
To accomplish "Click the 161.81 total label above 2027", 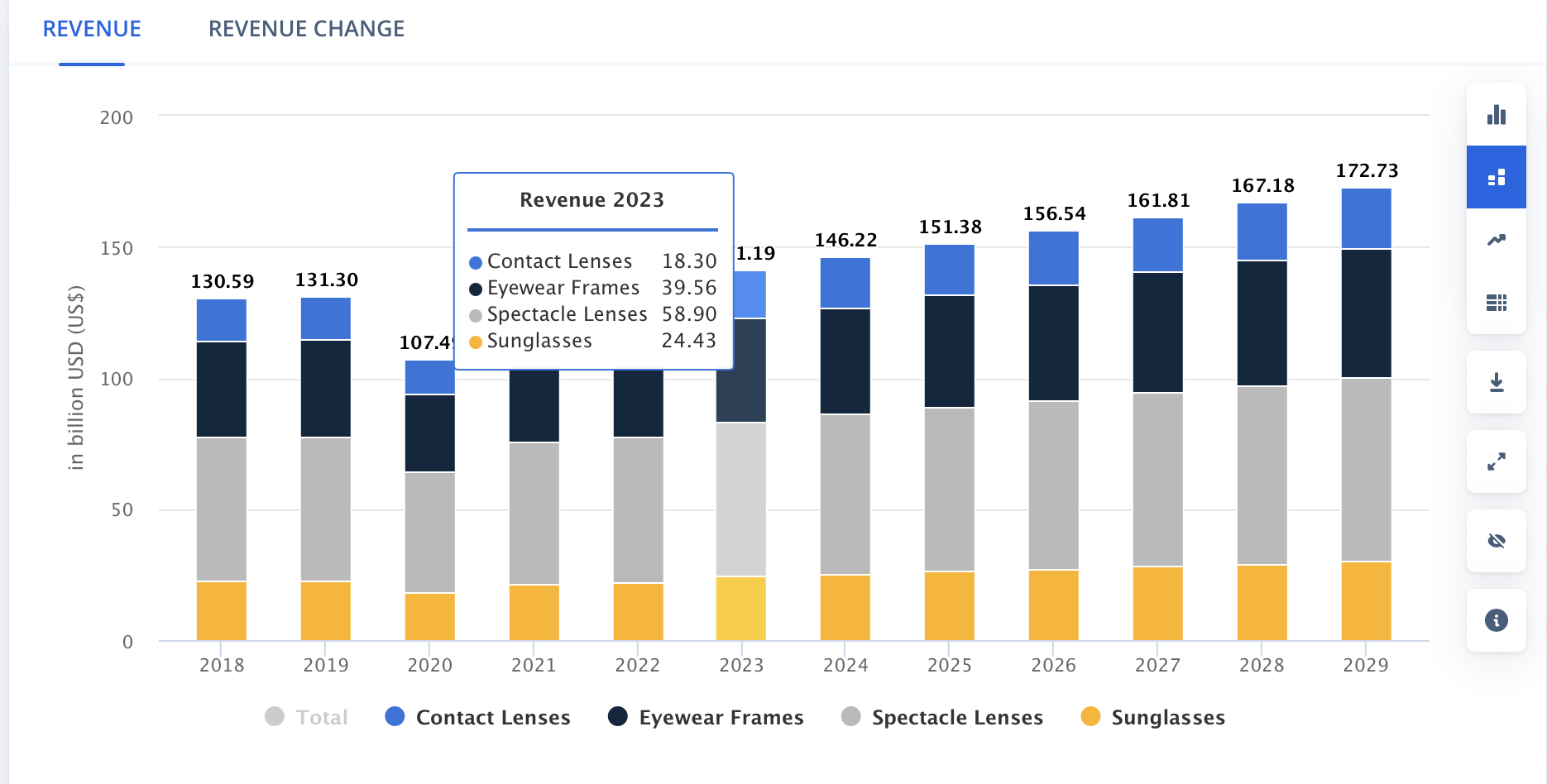I will coord(1158,201).
